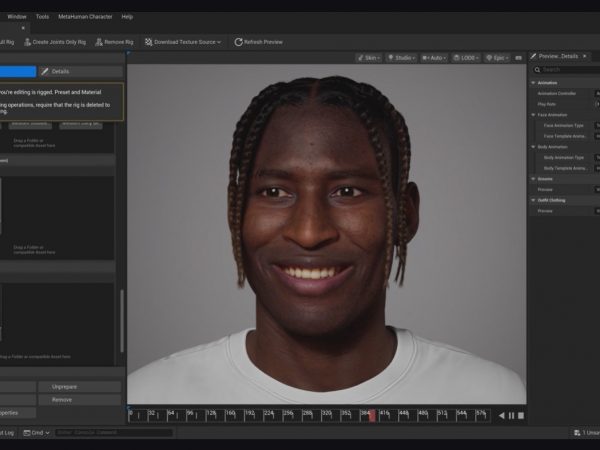The image size is (600, 450).
Task: Click the Create Joints Only Rig icon
Action: pyautogui.click(x=27, y=42)
